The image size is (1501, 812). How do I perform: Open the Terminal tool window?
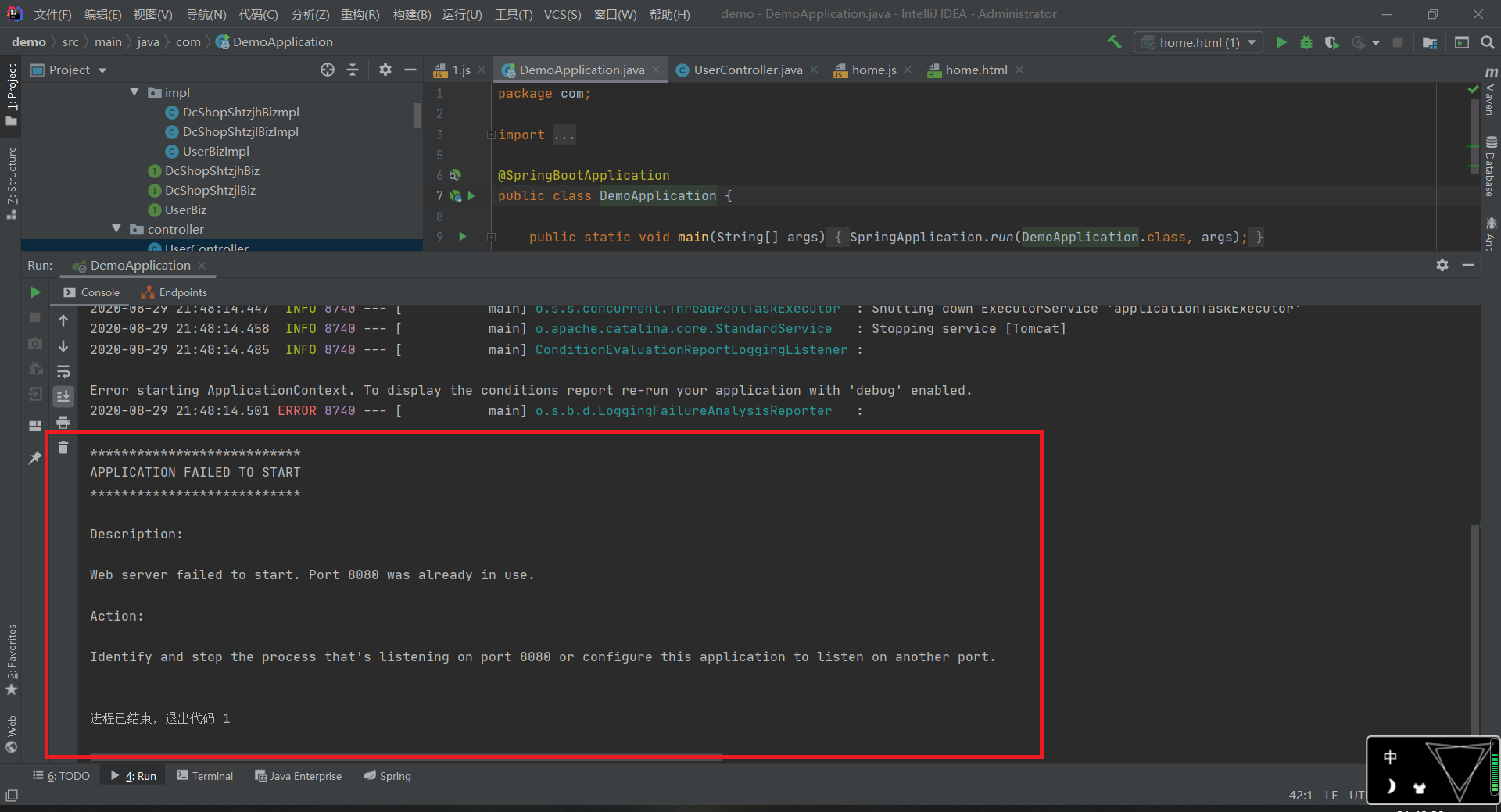pos(205,775)
